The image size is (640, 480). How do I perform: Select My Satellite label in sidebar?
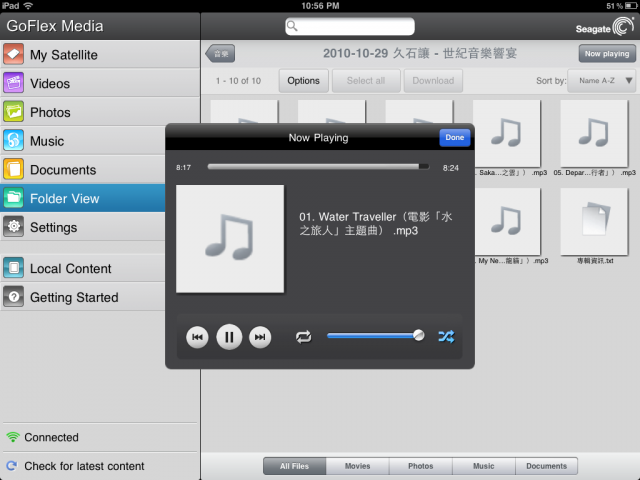(x=64, y=55)
